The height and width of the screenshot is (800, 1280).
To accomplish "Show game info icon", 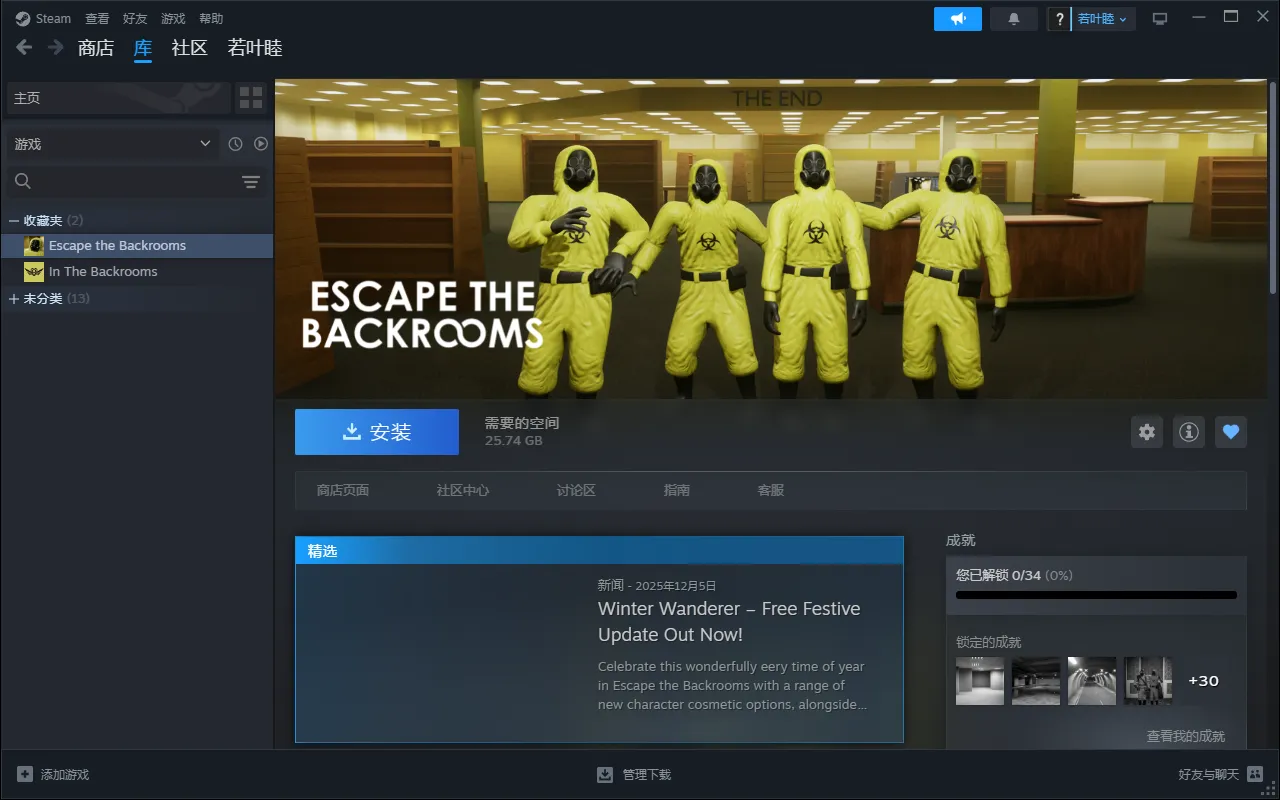I will coord(1188,432).
